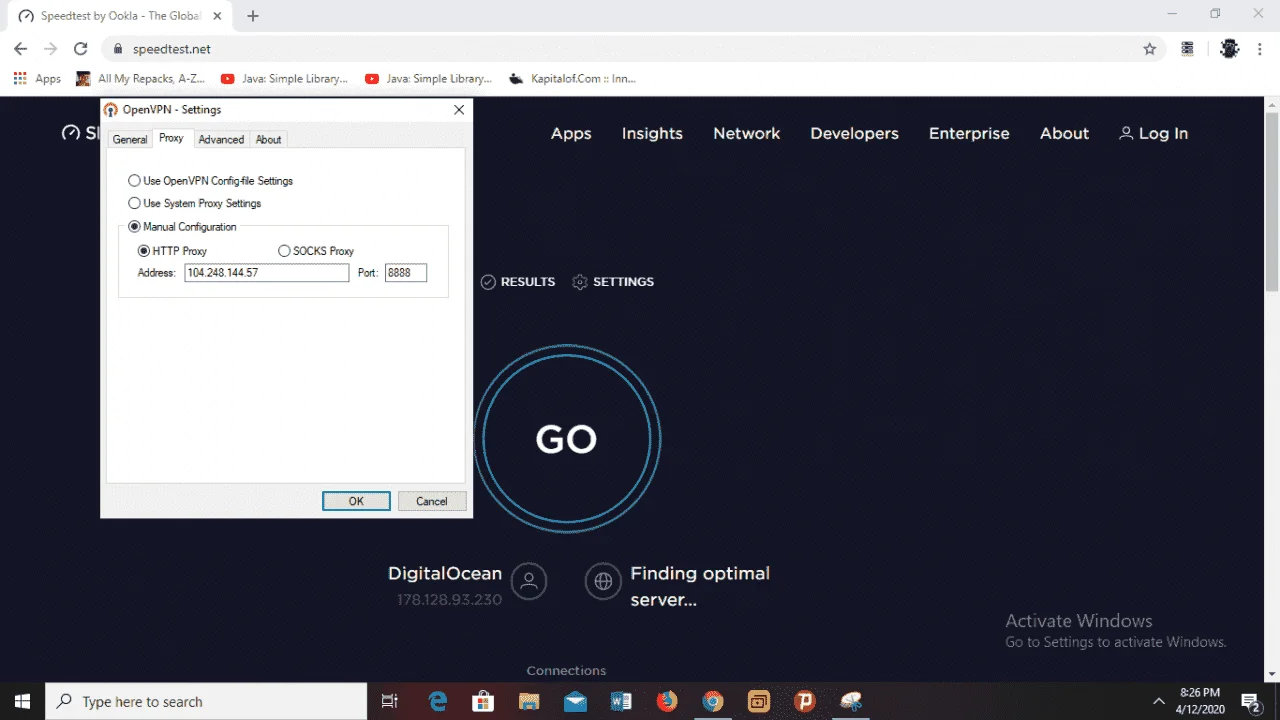Viewport: 1280px width, 720px height.
Task: Click Log In on Speedtest
Action: click(1153, 133)
